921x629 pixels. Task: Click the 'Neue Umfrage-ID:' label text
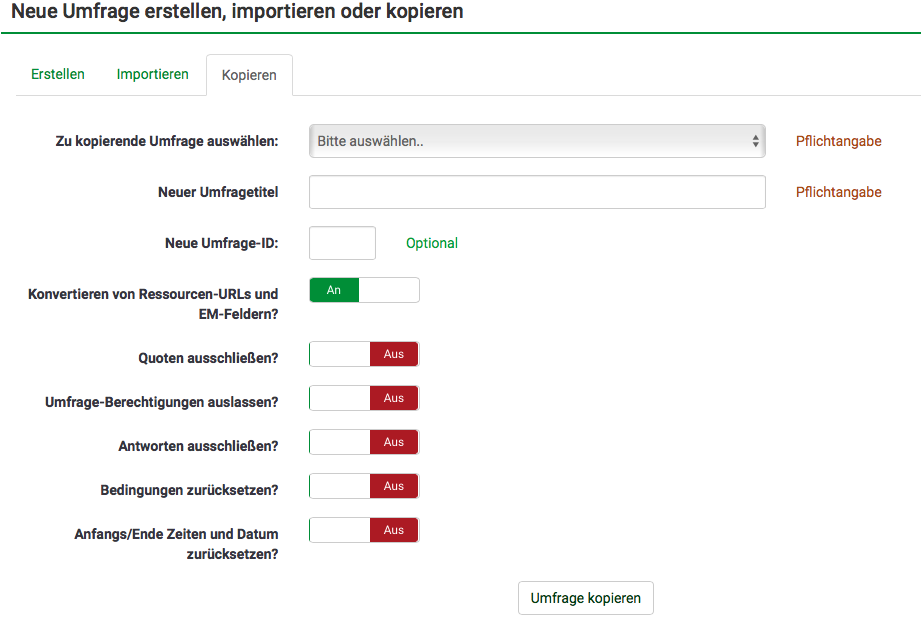pyautogui.click(x=221, y=243)
